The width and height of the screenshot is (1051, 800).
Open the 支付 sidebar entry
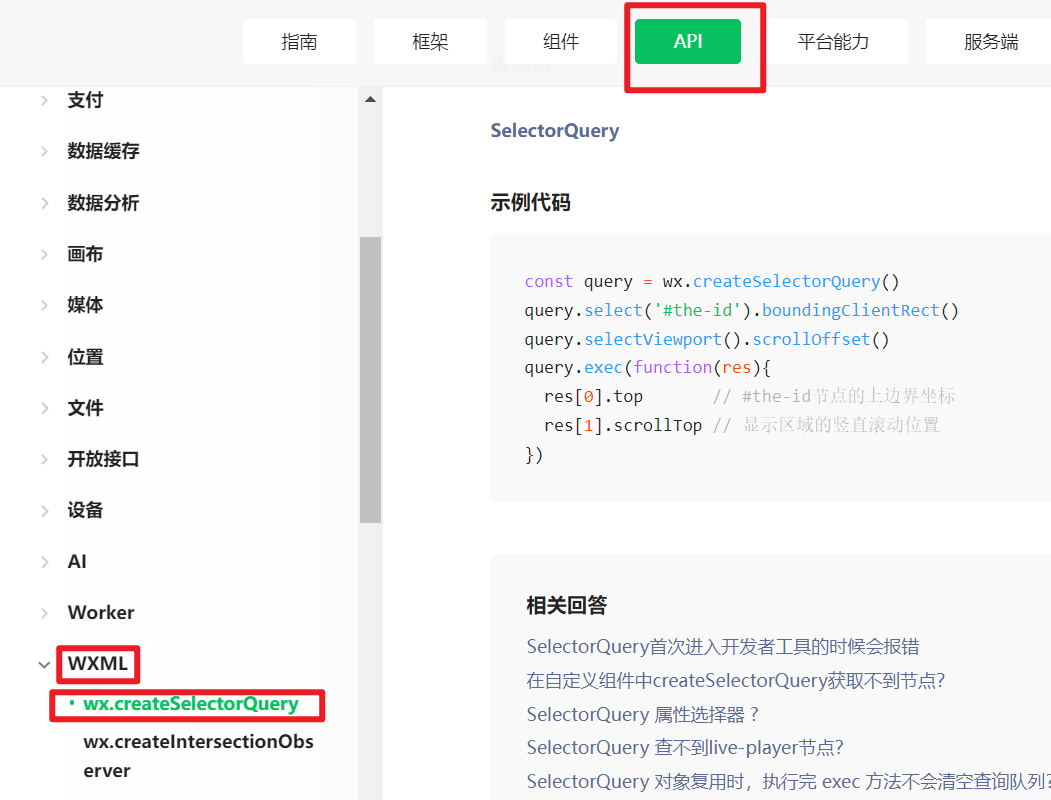(85, 101)
